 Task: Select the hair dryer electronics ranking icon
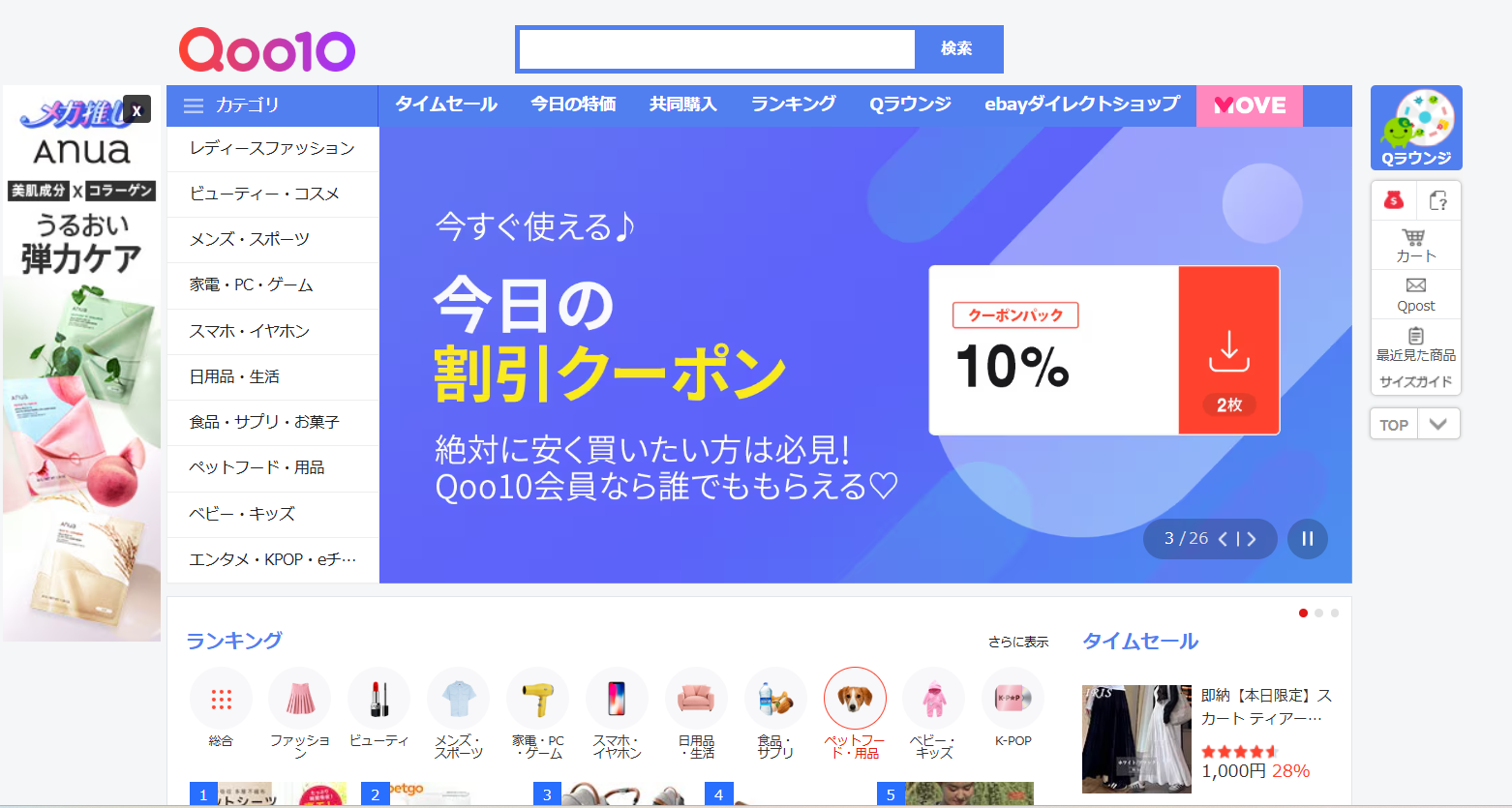click(x=537, y=698)
